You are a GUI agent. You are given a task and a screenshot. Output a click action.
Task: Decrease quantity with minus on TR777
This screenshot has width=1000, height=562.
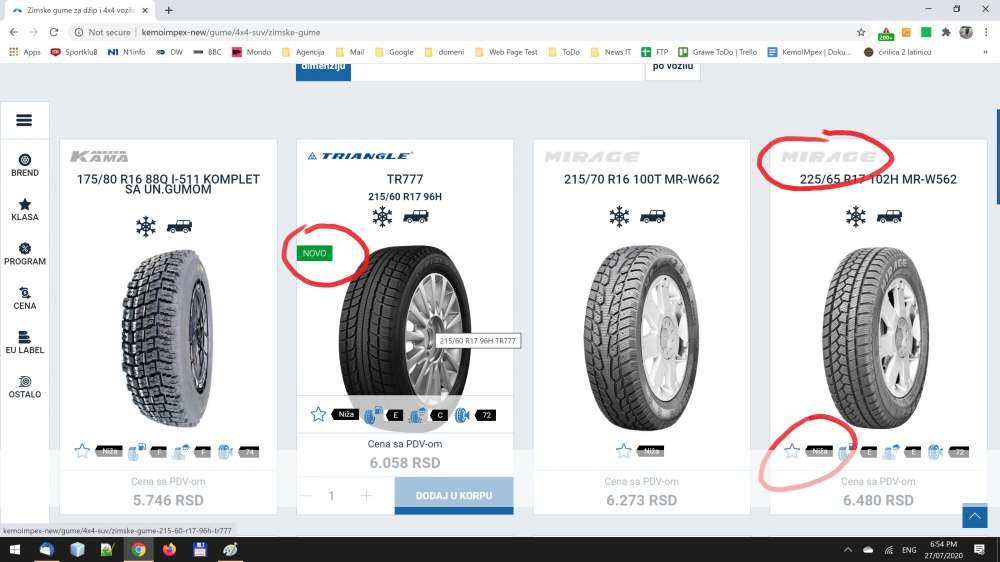(307, 496)
